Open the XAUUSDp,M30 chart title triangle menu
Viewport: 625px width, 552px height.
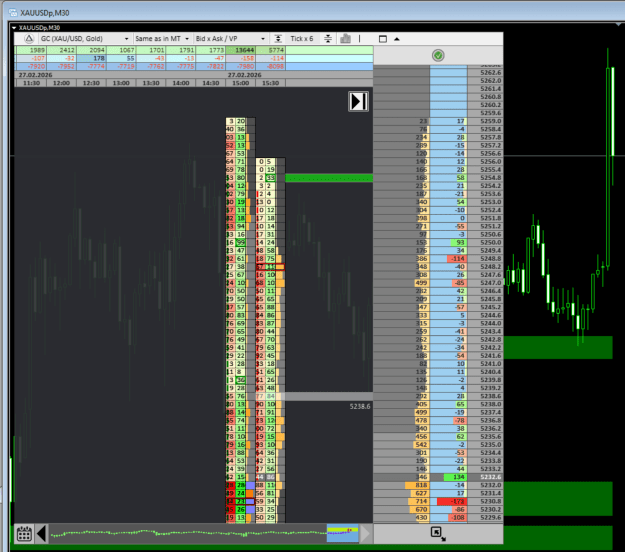pyautogui.click(x=14, y=28)
